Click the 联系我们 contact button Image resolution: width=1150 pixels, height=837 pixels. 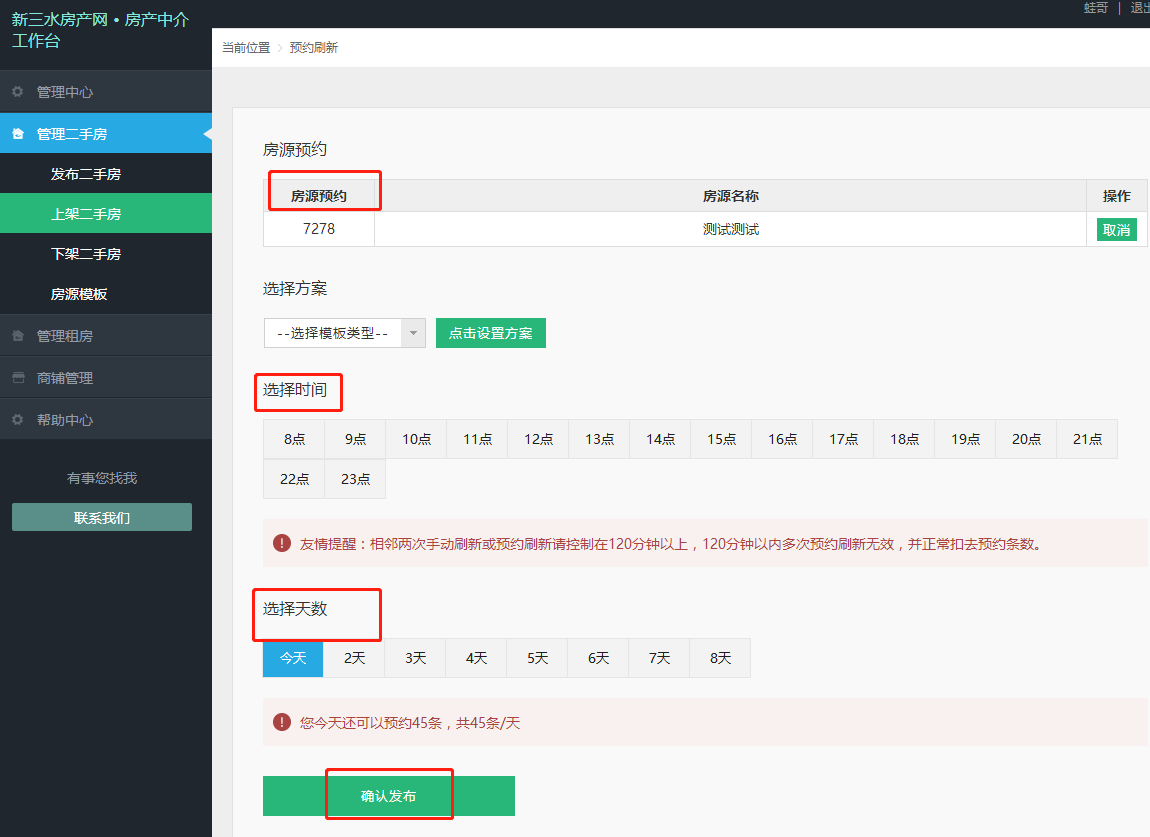click(102, 518)
